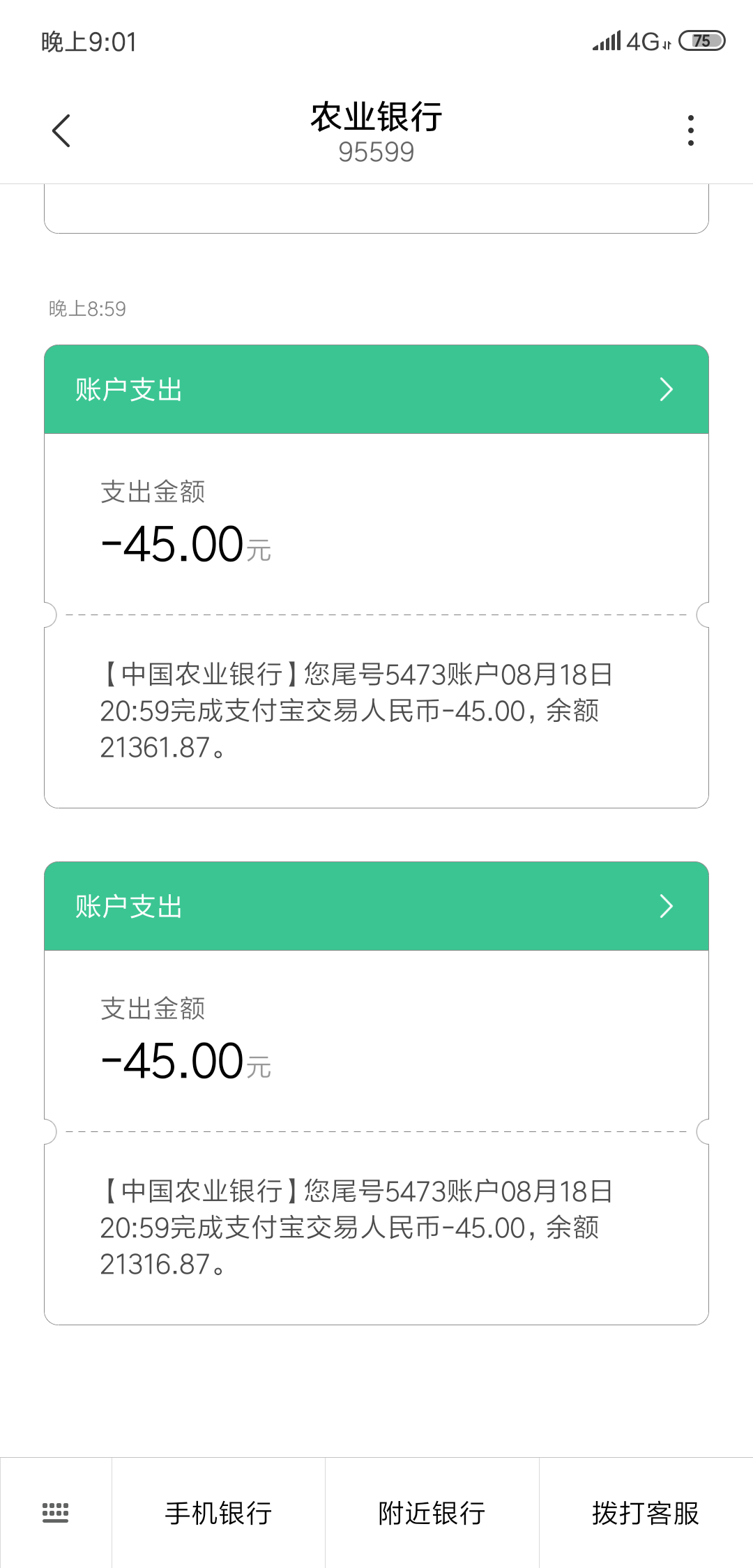This screenshot has height=1568, width=753.
Task: Tap the battery indicator icon
Action: (x=701, y=41)
